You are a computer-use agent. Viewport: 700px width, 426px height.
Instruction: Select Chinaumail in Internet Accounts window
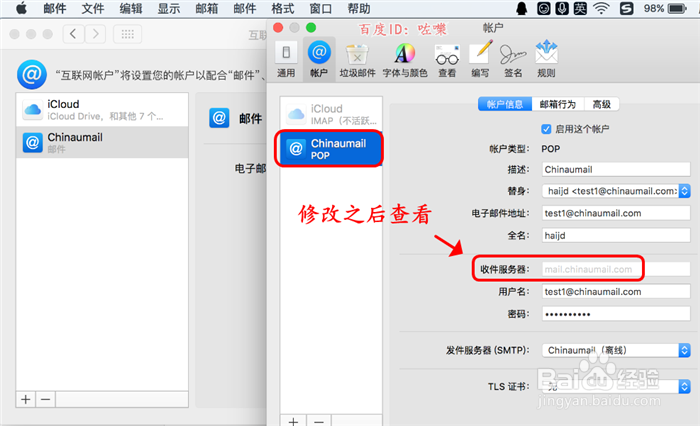pos(102,142)
